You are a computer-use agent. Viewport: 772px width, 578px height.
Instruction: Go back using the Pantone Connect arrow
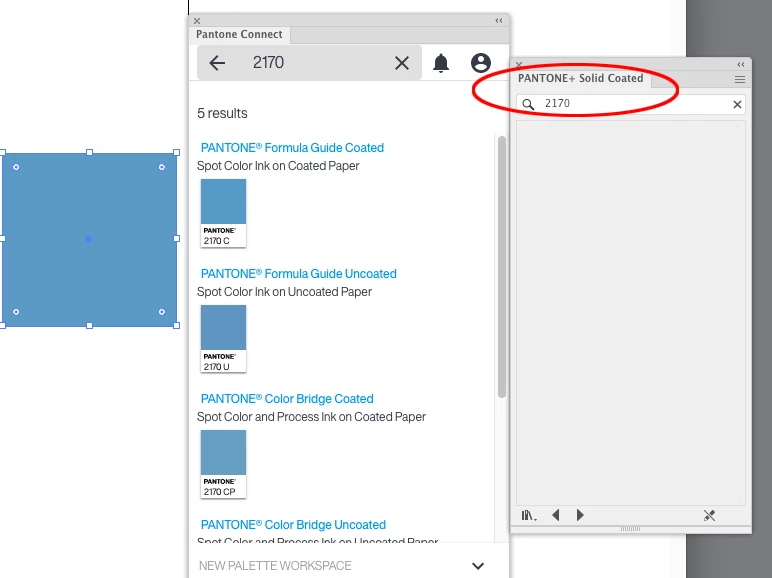(217, 63)
